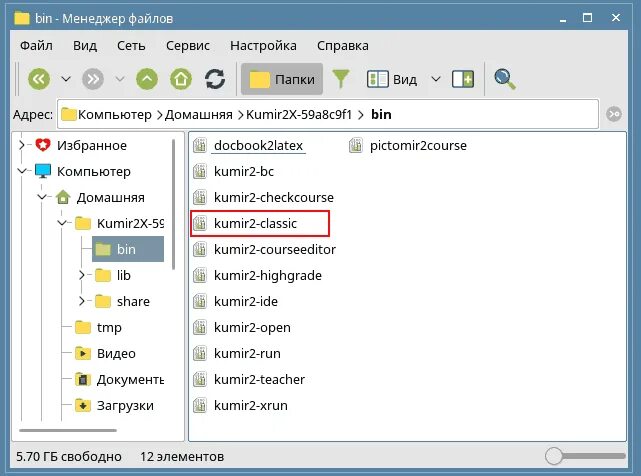This screenshot has width=641, height=476.
Task: Go to the home folder icon
Action: tap(181, 79)
